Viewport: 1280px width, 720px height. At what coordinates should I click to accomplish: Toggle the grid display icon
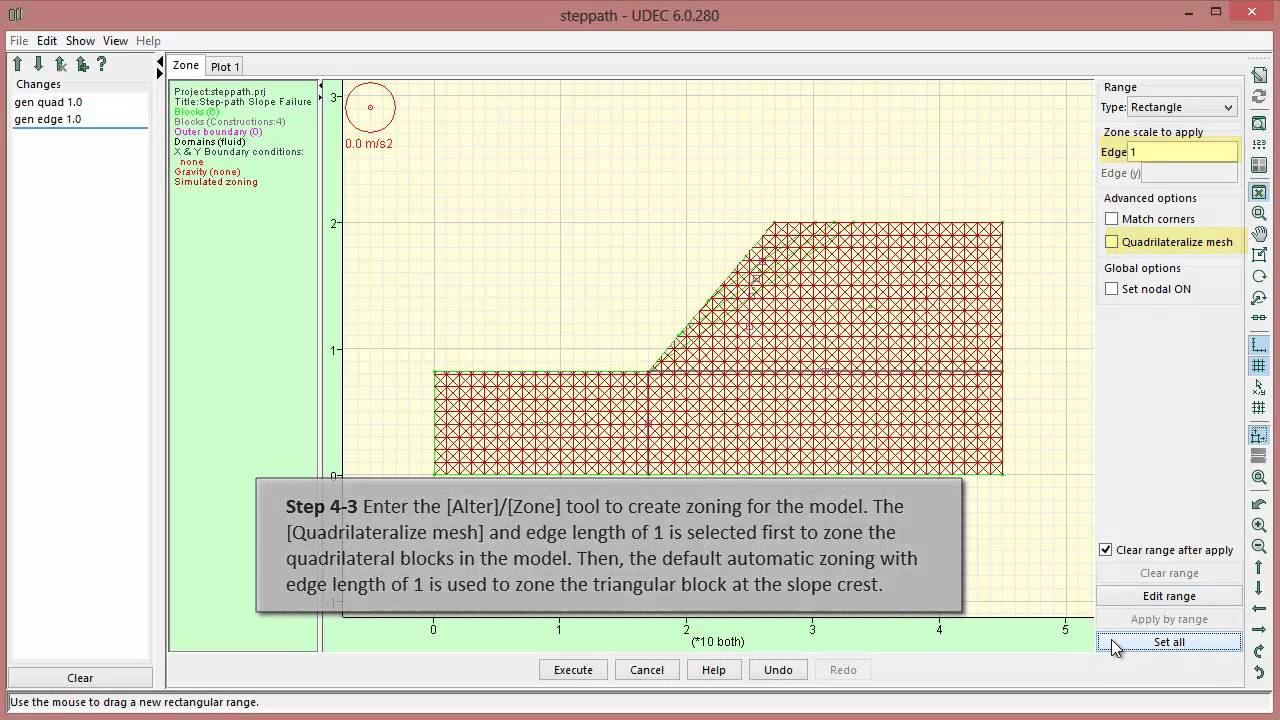(x=1259, y=366)
